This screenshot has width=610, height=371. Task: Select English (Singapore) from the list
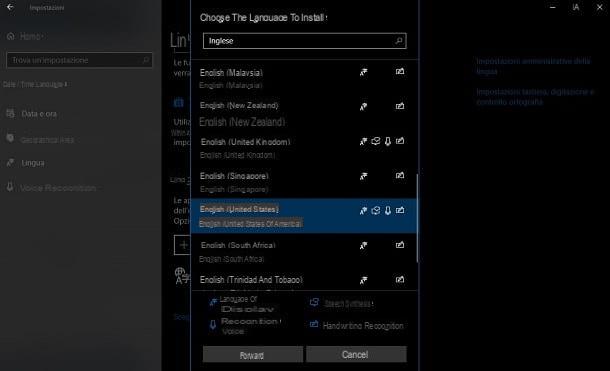pyautogui.click(x=303, y=182)
